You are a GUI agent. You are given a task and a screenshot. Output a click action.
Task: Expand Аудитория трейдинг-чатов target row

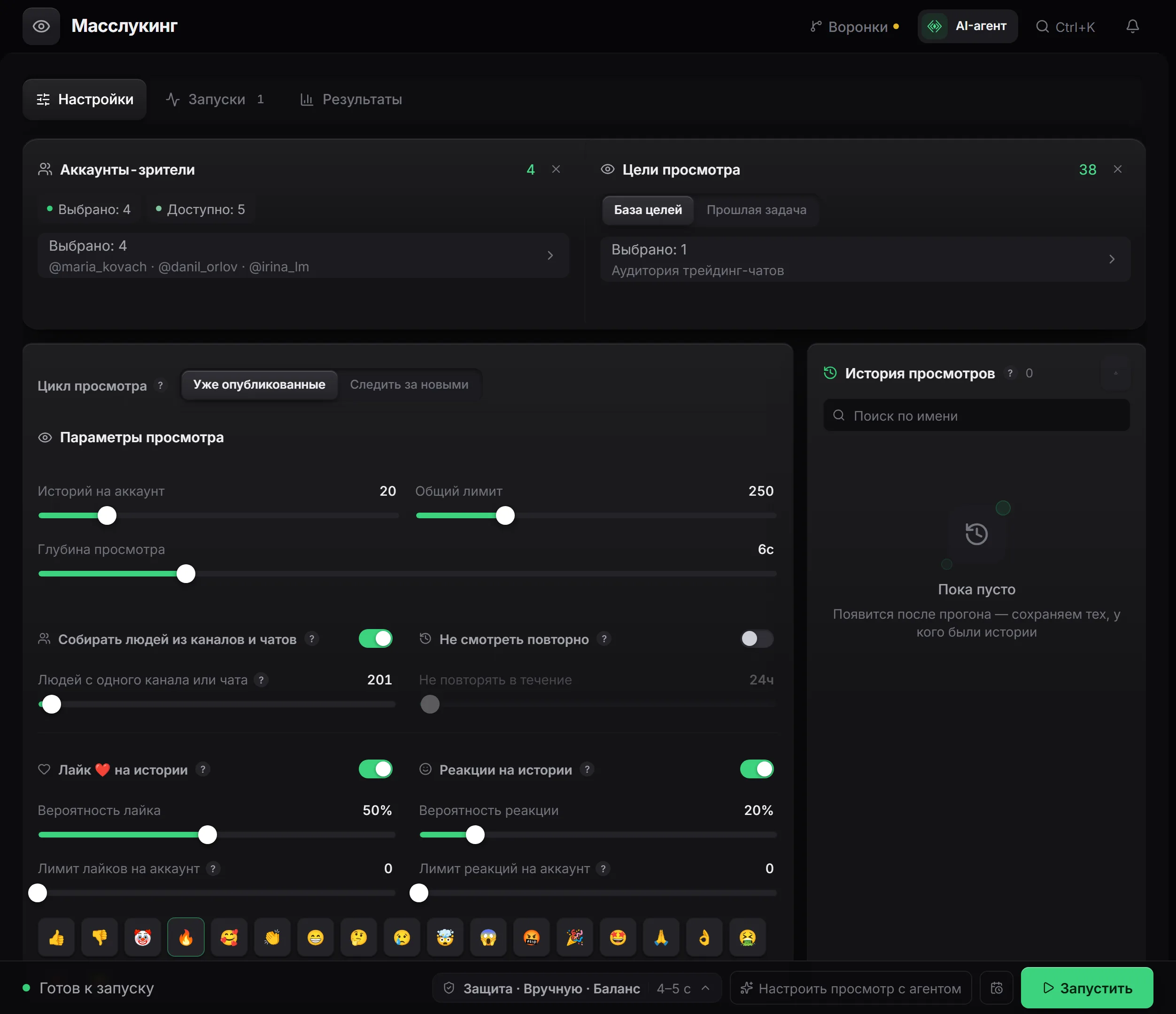(x=865, y=259)
